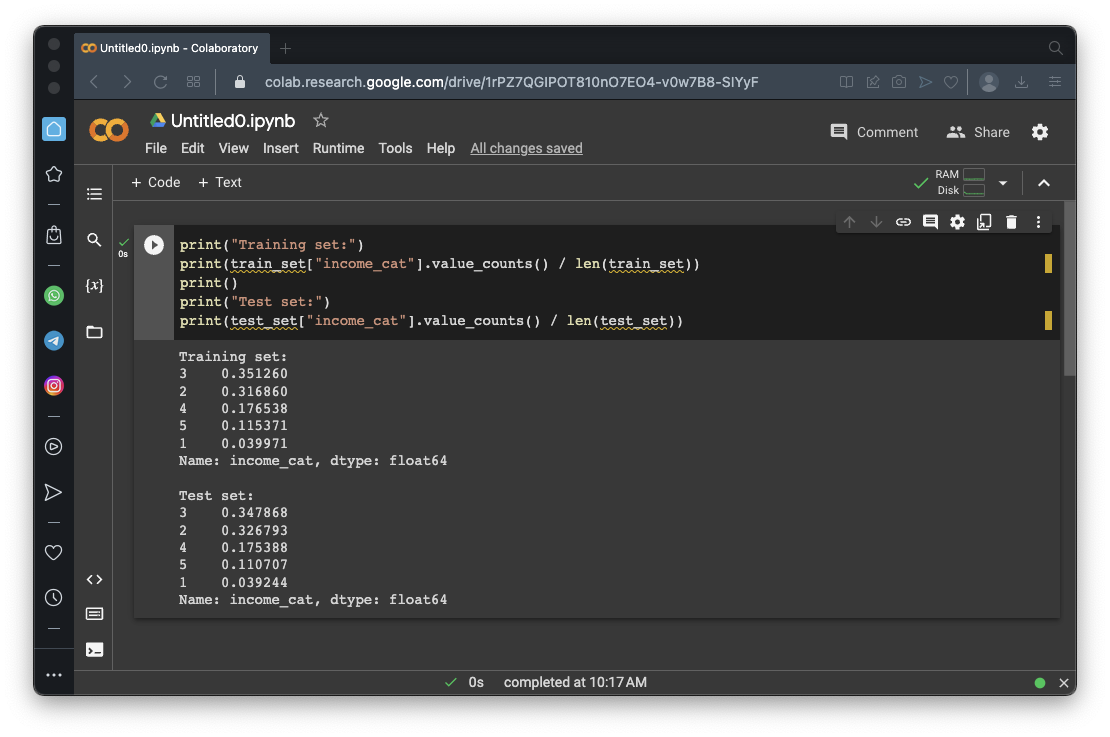Click All changes saved link
Viewport: 1110px width, 737px height.
526,148
